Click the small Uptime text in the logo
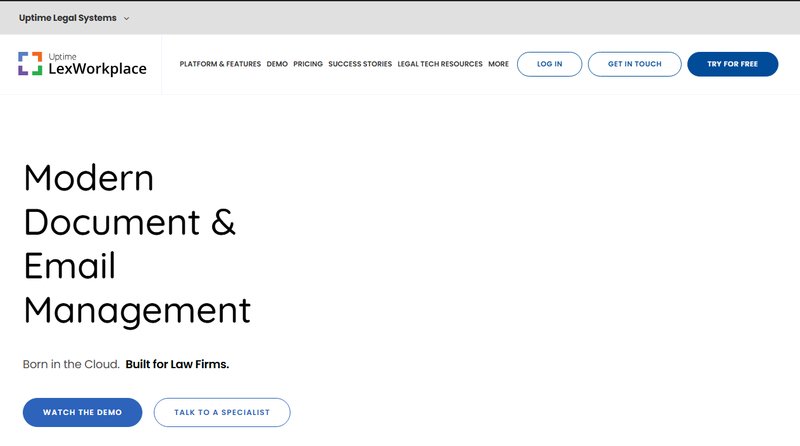 62,56
